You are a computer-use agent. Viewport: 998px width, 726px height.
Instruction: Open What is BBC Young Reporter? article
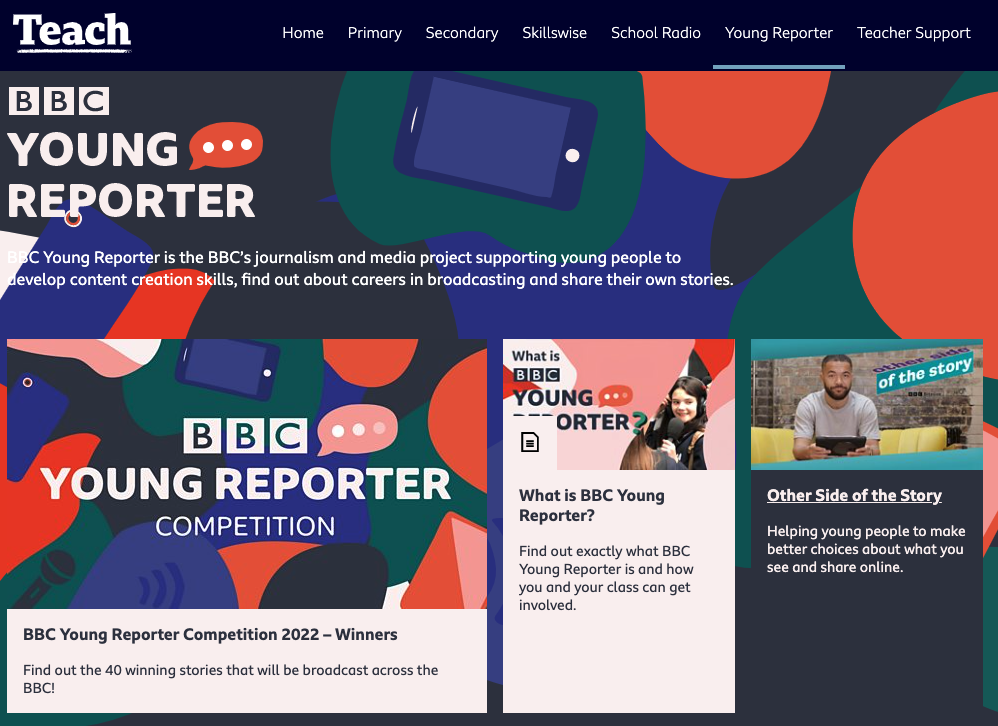[x=592, y=505]
